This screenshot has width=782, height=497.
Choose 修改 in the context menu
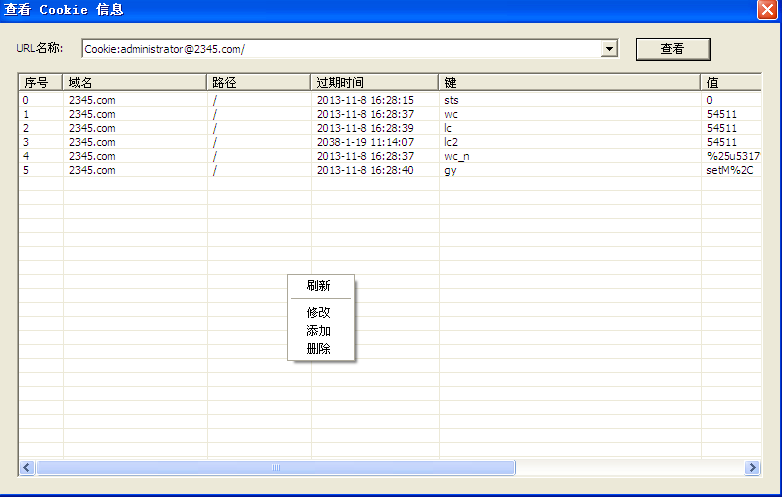click(x=319, y=313)
